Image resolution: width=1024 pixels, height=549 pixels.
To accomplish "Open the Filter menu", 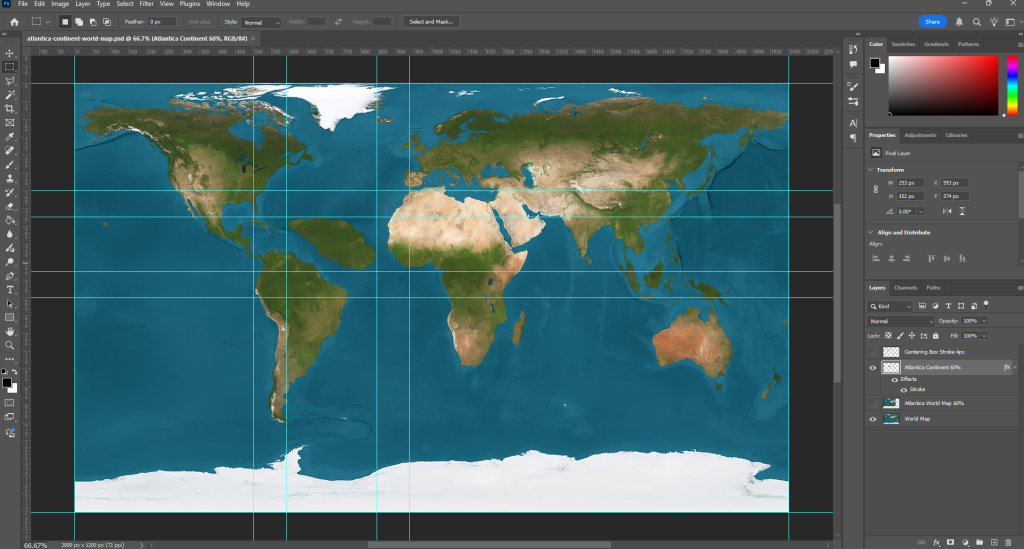I will 146,4.
